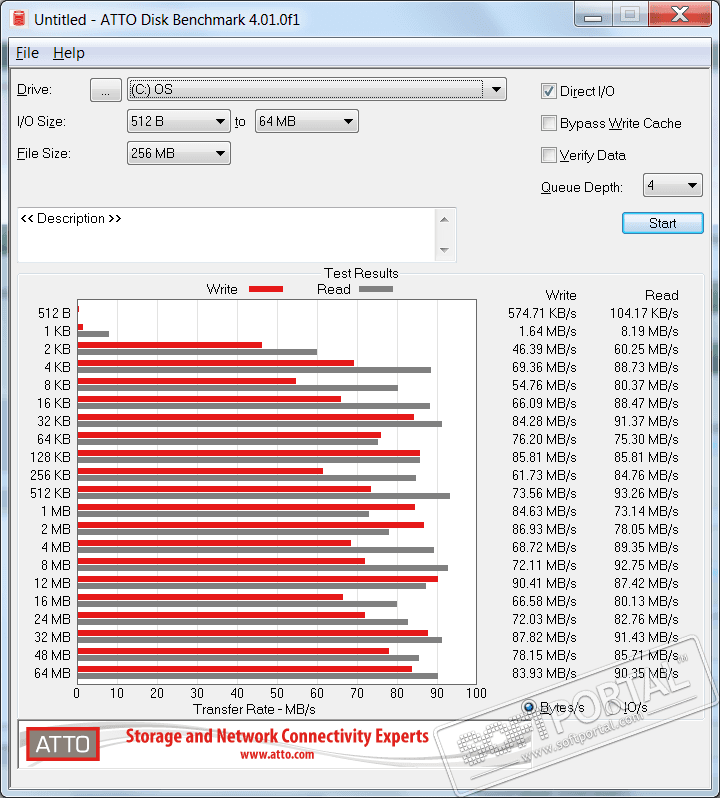Click the Write column header in results
The image size is (720, 798).
(561, 295)
